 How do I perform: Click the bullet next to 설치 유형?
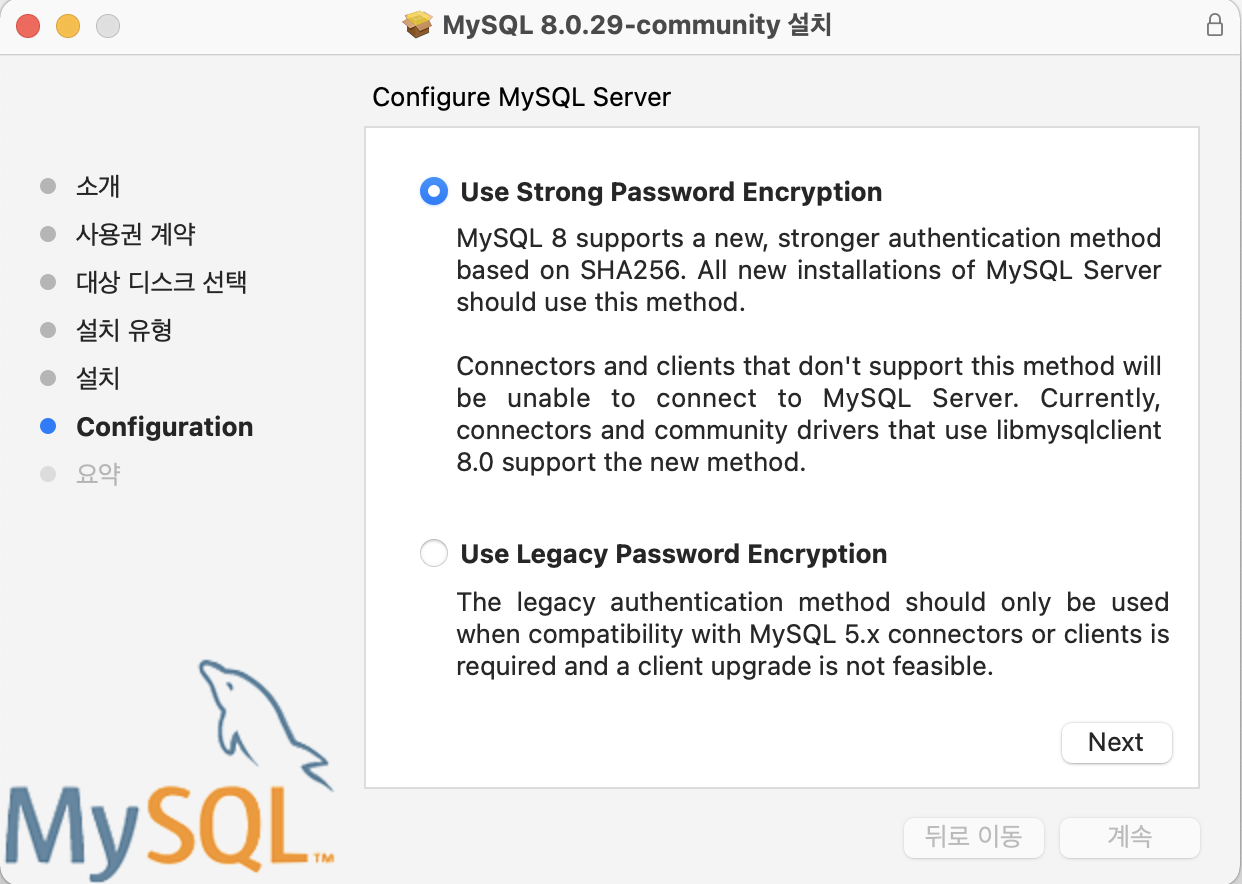coord(48,330)
